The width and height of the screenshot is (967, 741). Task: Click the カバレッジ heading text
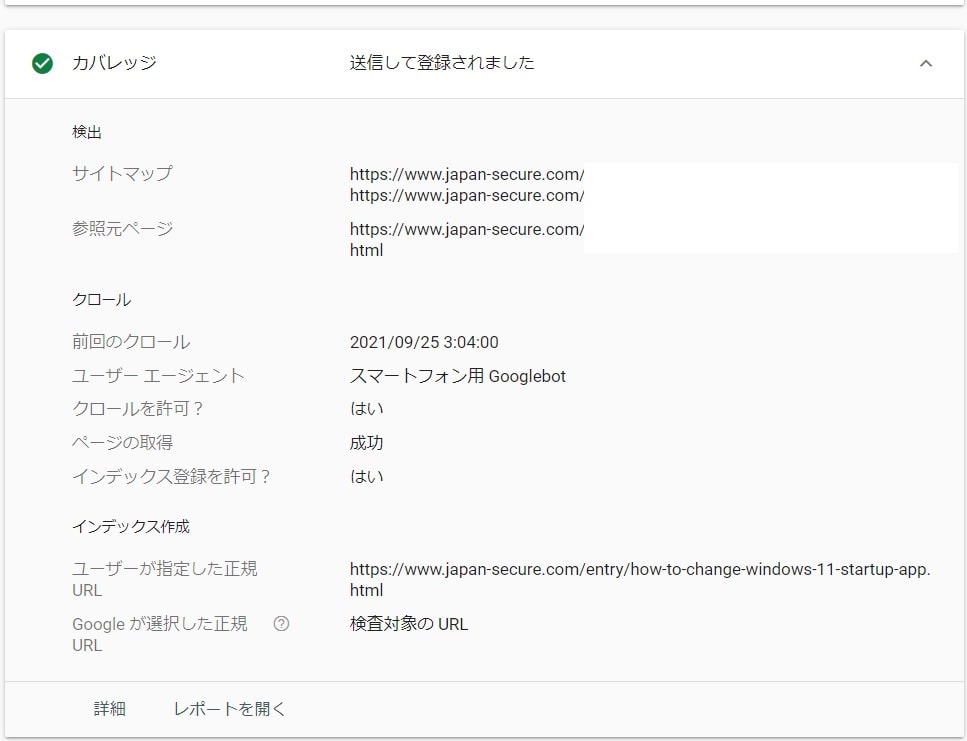[x=114, y=63]
